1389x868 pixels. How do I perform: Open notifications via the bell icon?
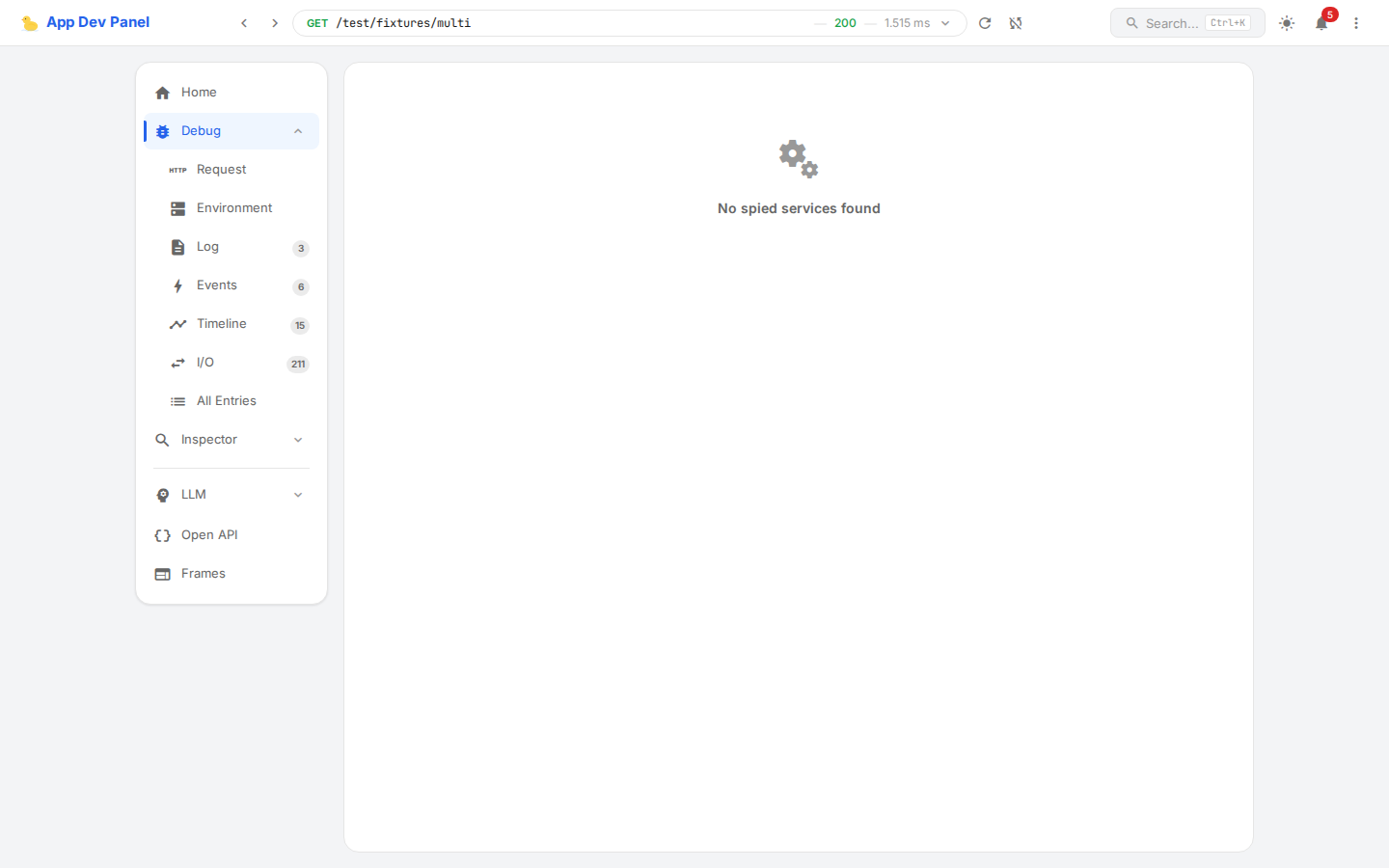(1321, 23)
